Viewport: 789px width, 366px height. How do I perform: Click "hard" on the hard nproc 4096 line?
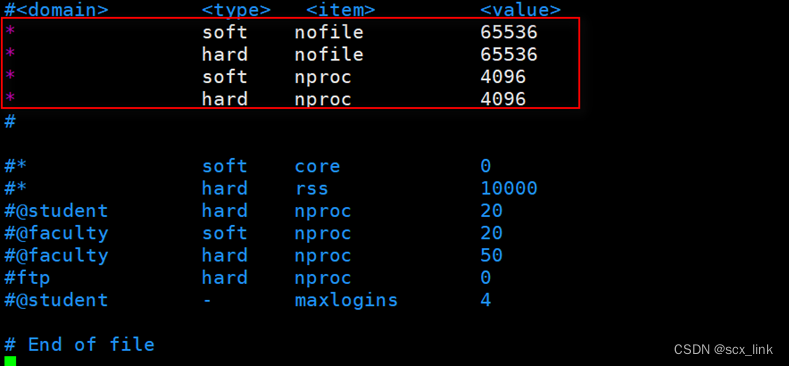click(x=224, y=99)
